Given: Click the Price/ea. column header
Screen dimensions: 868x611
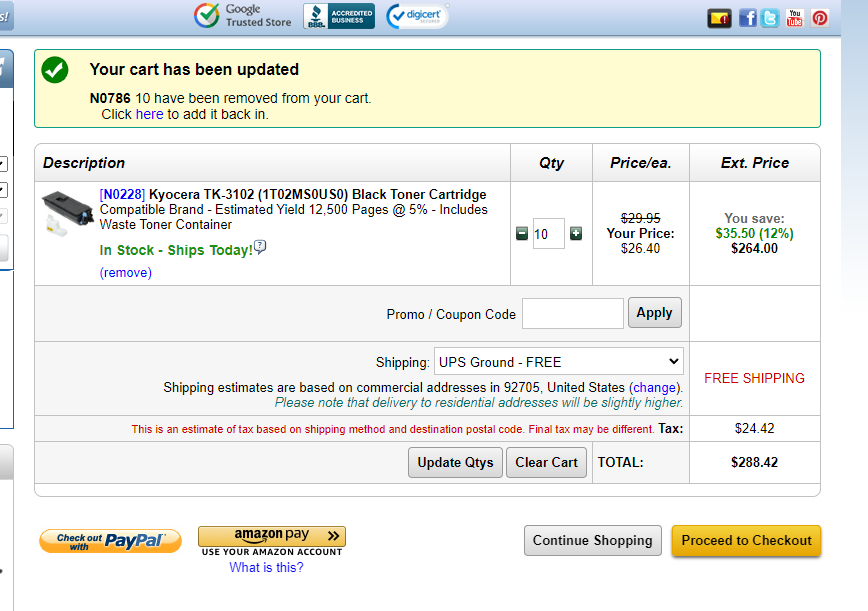Looking at the screenshot, I should (x=640, y=163).
